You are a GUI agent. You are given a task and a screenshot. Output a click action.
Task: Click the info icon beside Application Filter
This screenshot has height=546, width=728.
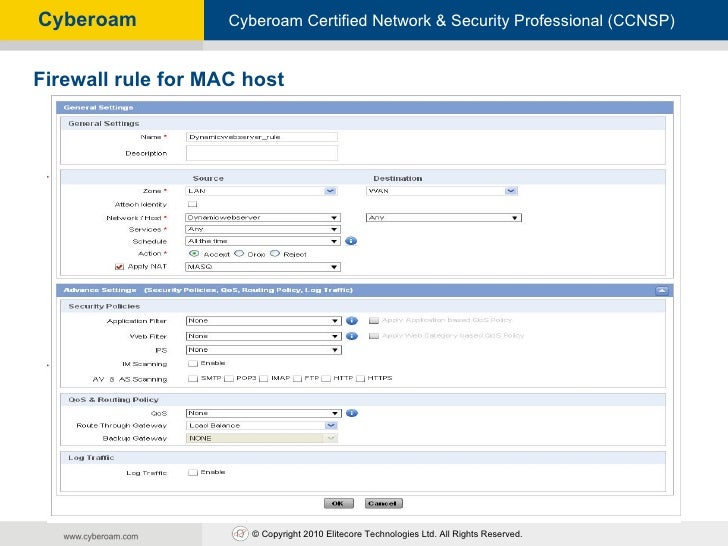click(x=351, y=321)
